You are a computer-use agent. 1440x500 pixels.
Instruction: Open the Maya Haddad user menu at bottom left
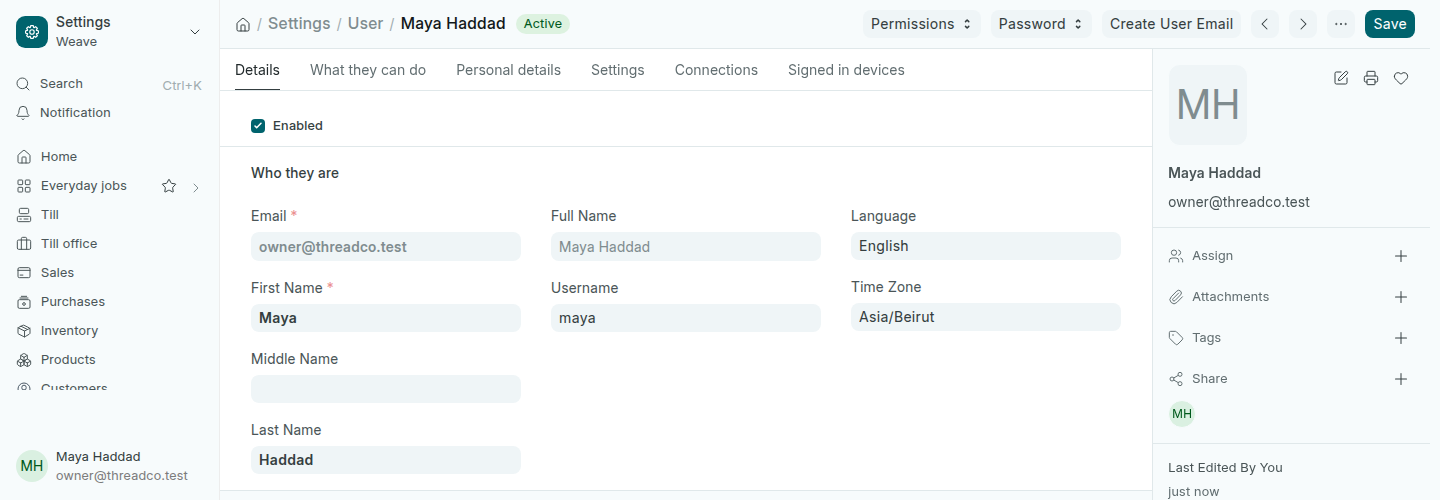pyautogui.click(x=109, y=466)
